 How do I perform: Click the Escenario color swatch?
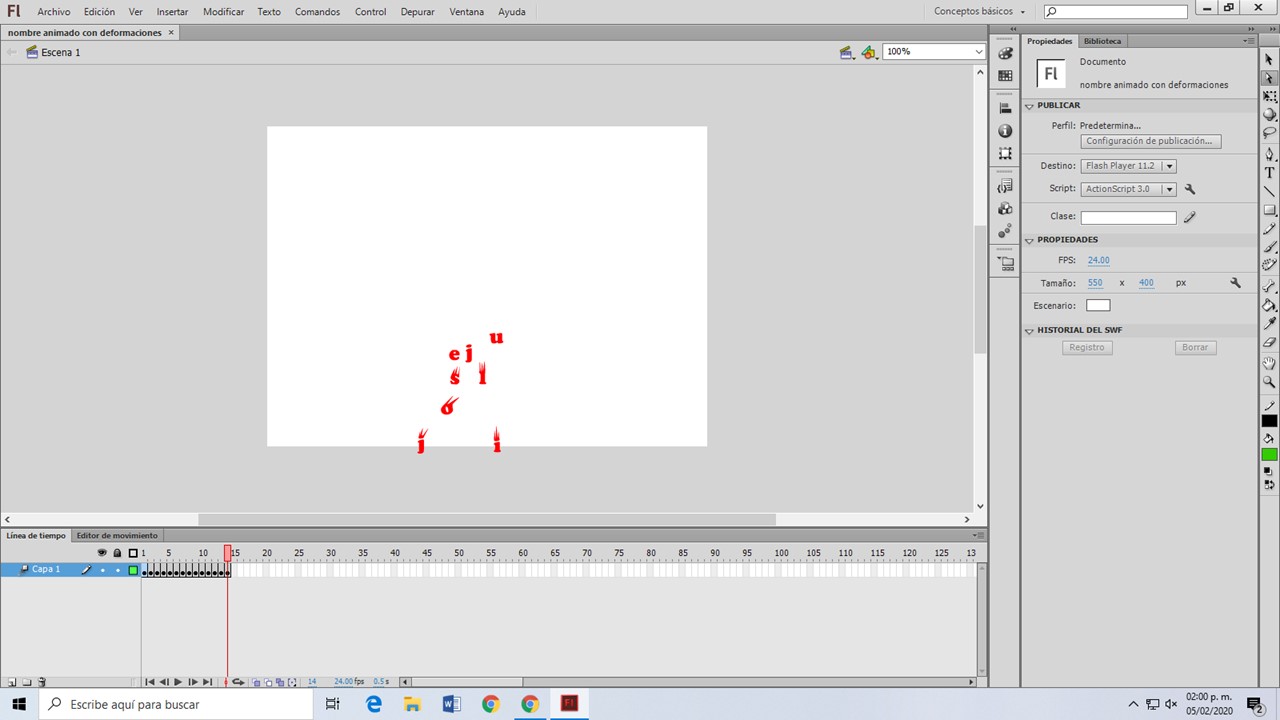pos(1097,305)
